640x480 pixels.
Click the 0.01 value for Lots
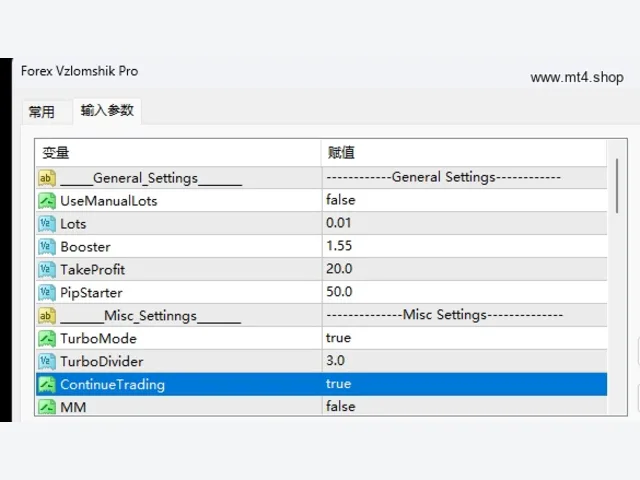[x=338, y=223]
